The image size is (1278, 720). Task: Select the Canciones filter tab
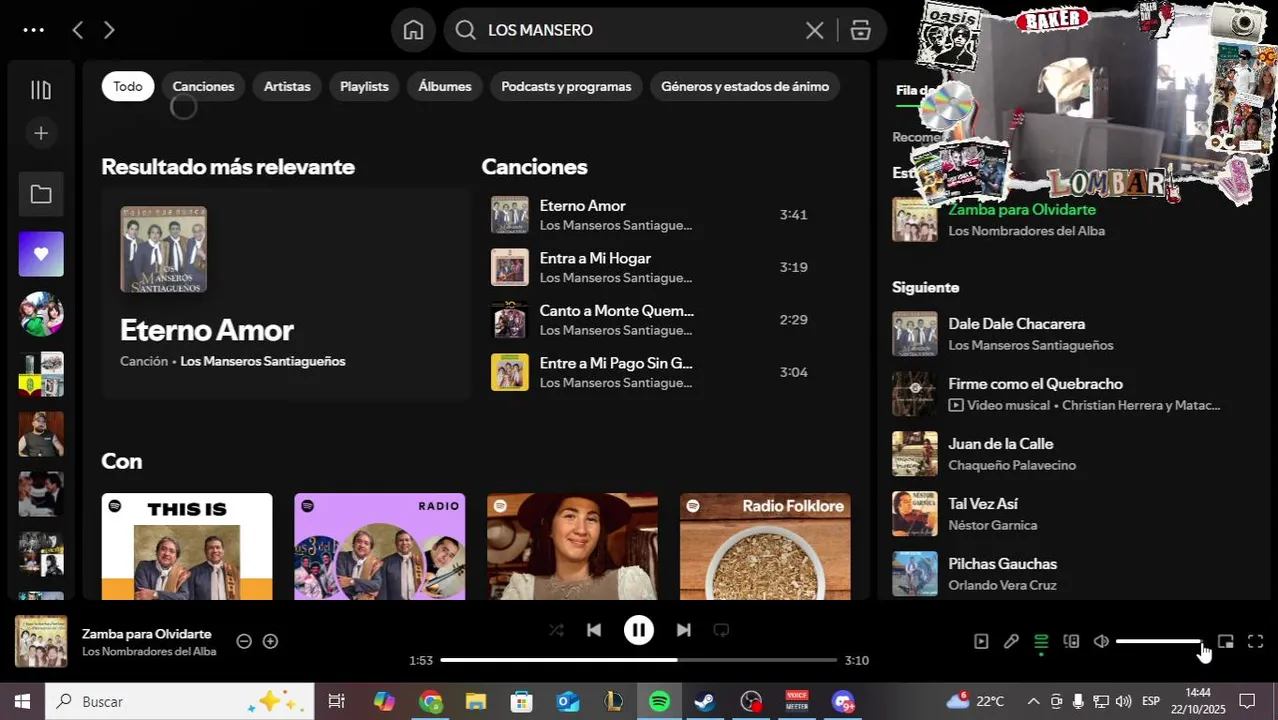tap(203, 86)
